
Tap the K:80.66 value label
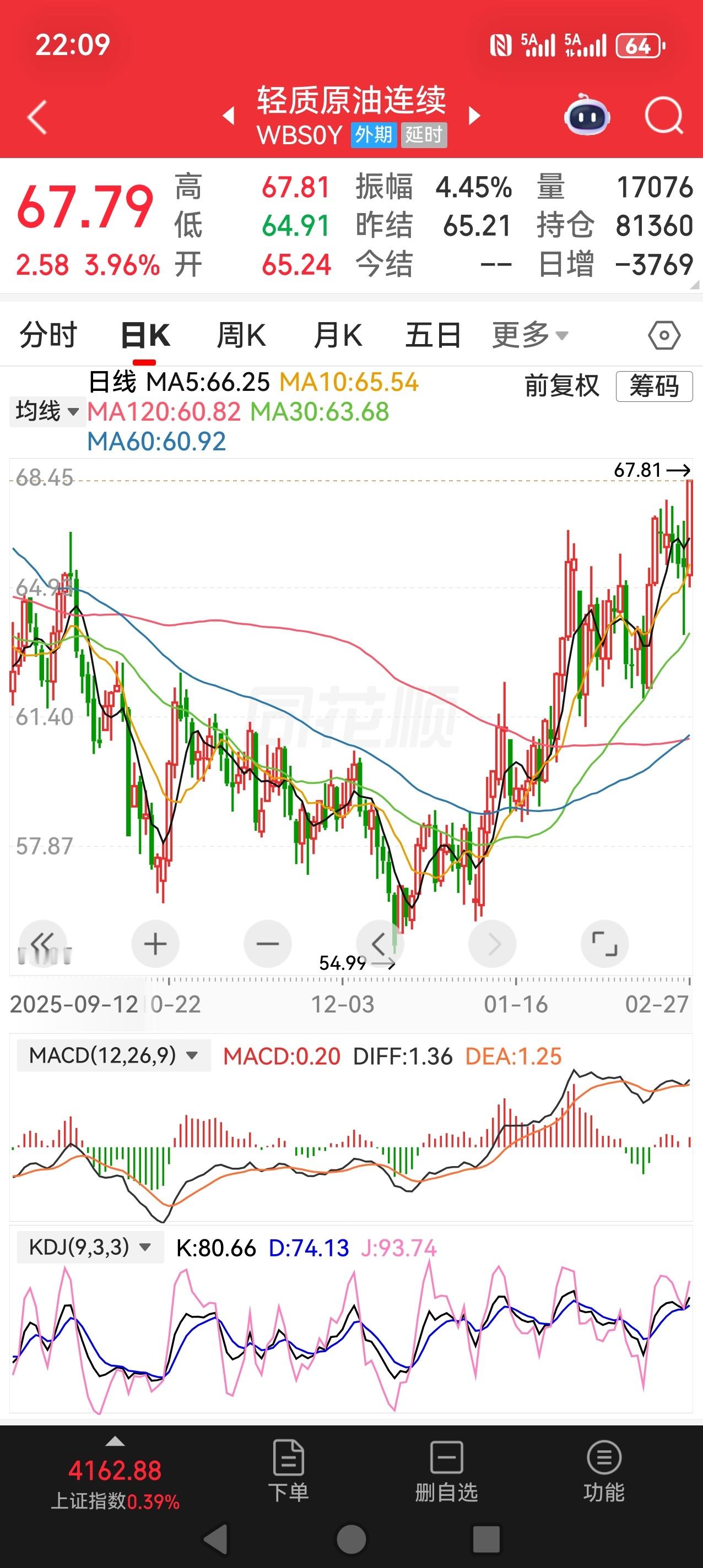click(x=215, y=1249)
